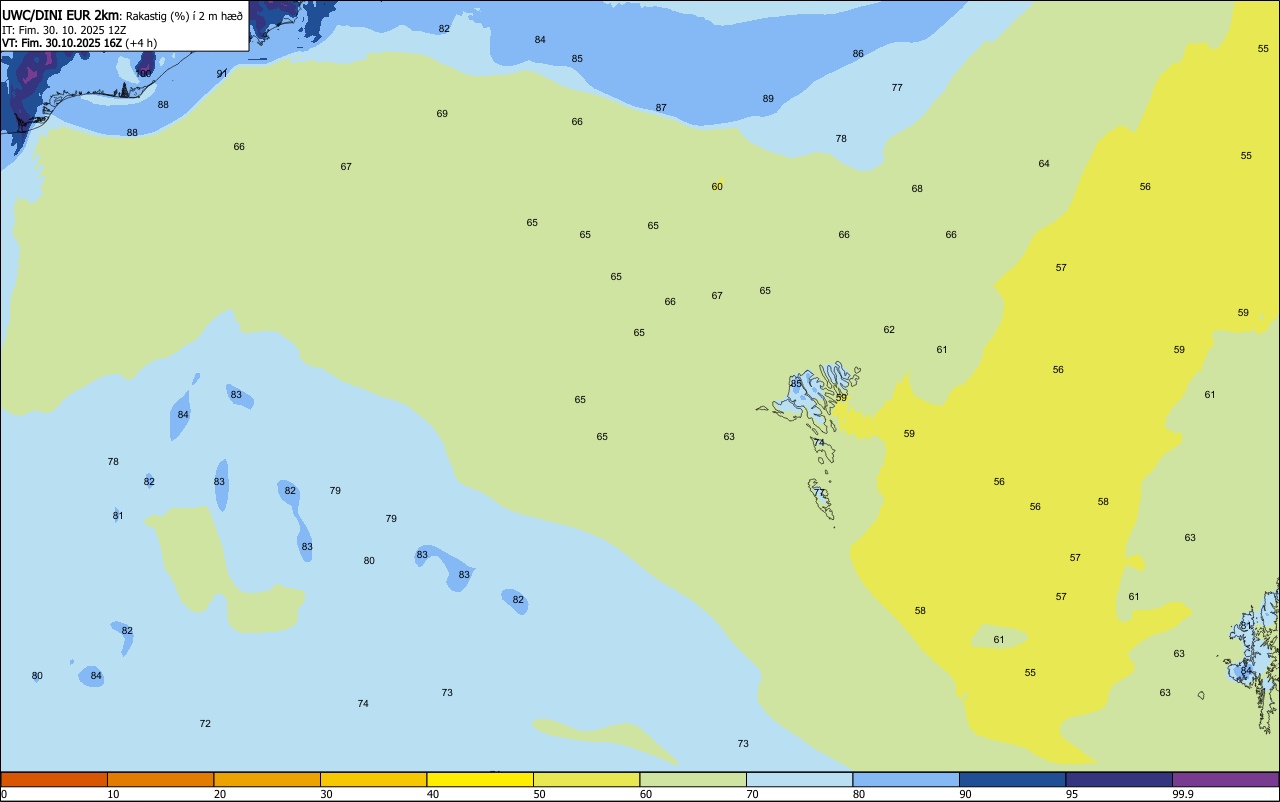Click the purple legend swatch above 99.9
This screenshot has height=802, width=1280.
[1225, 779]
